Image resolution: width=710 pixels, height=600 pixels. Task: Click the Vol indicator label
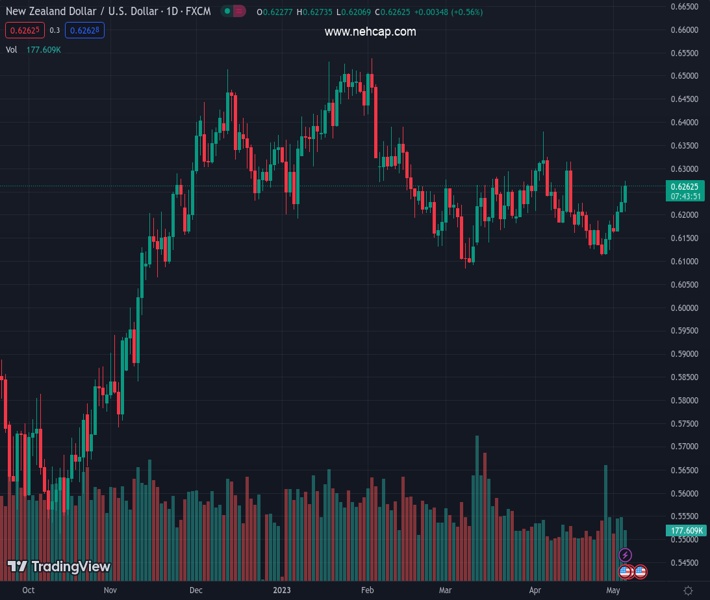(x=11, y=49)
